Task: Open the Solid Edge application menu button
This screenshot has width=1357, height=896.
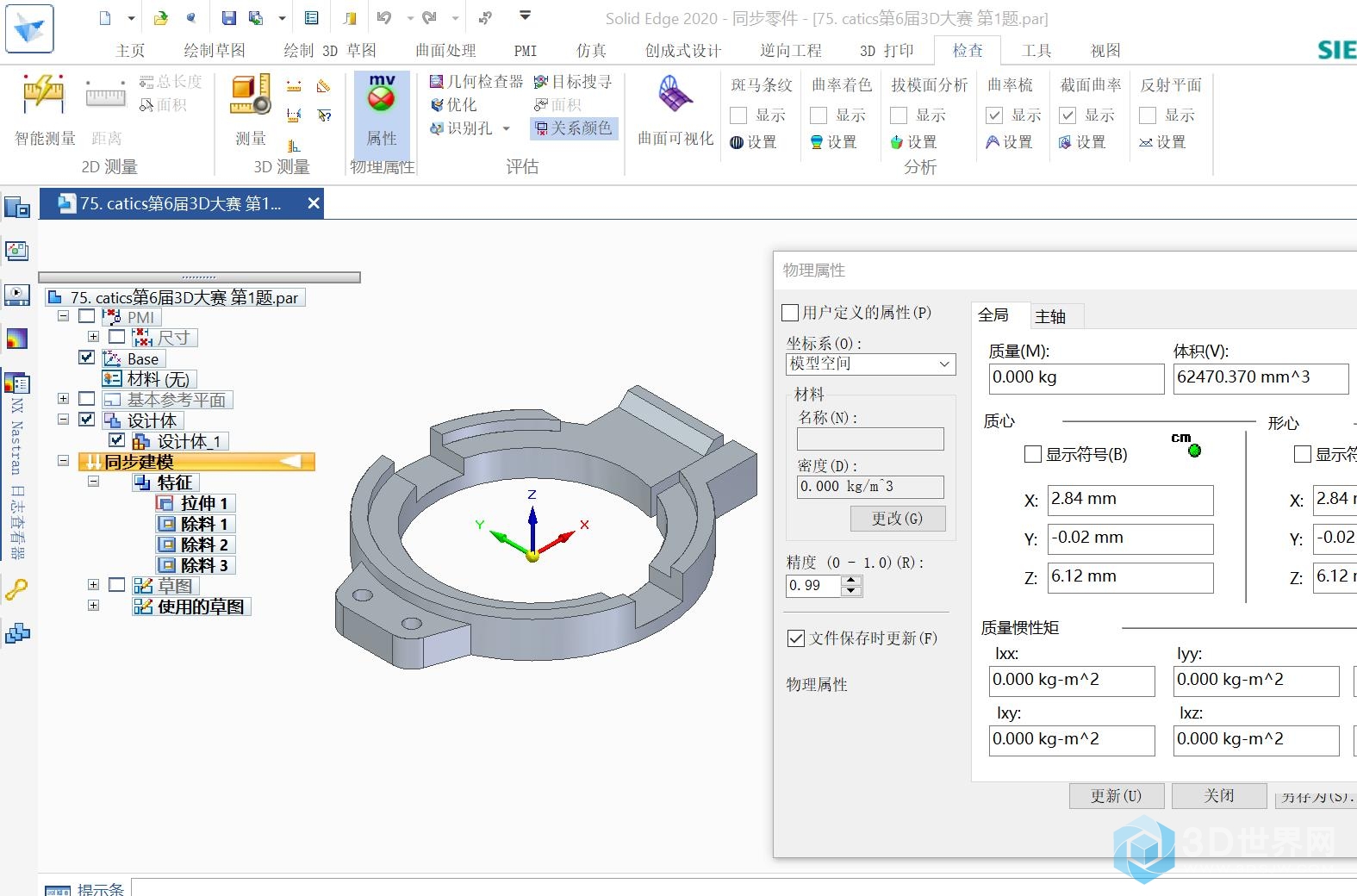Action: [x=29, y=28]
